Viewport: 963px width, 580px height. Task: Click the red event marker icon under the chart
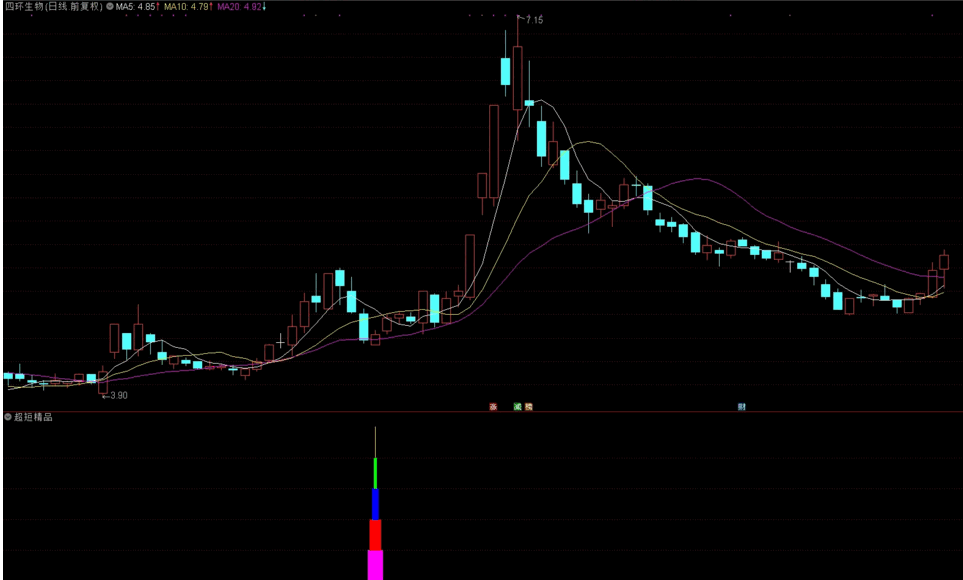click(x=493, y=407)
